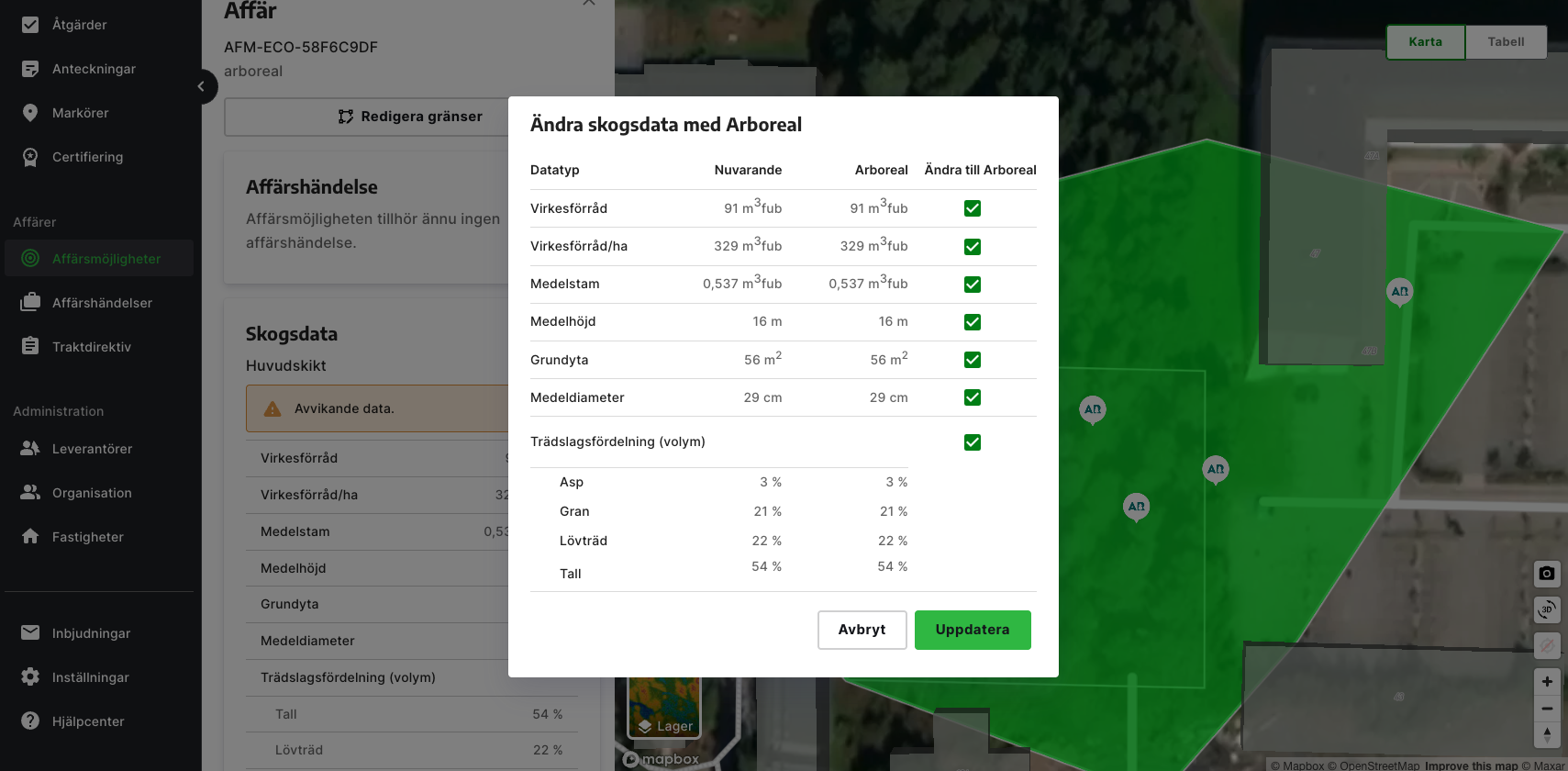Click the Mapbox attribution link
Screen dimensions: 1568x771
click(x=1297, y=765)
